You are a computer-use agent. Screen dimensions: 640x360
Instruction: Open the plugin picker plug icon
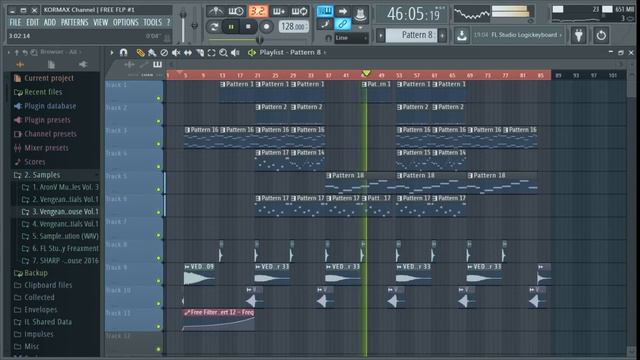(x=578, y=36)
